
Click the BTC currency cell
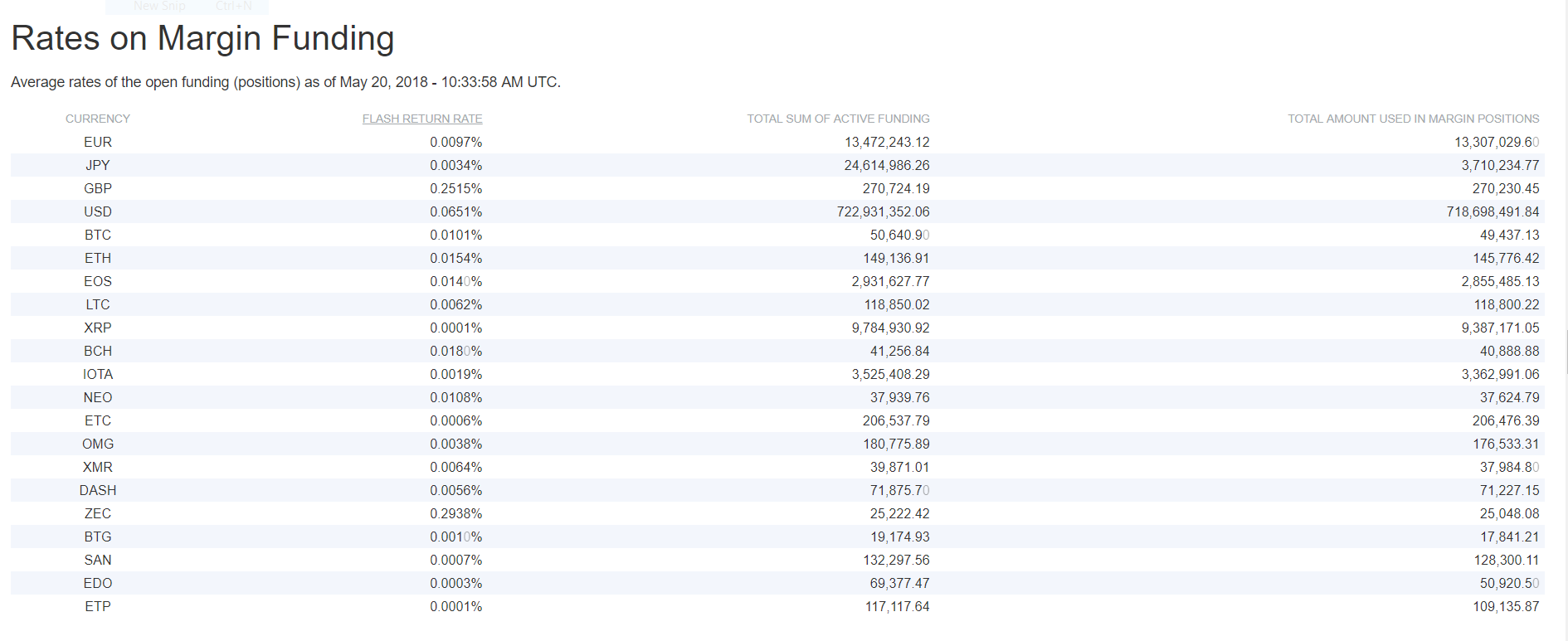point(98,235)
